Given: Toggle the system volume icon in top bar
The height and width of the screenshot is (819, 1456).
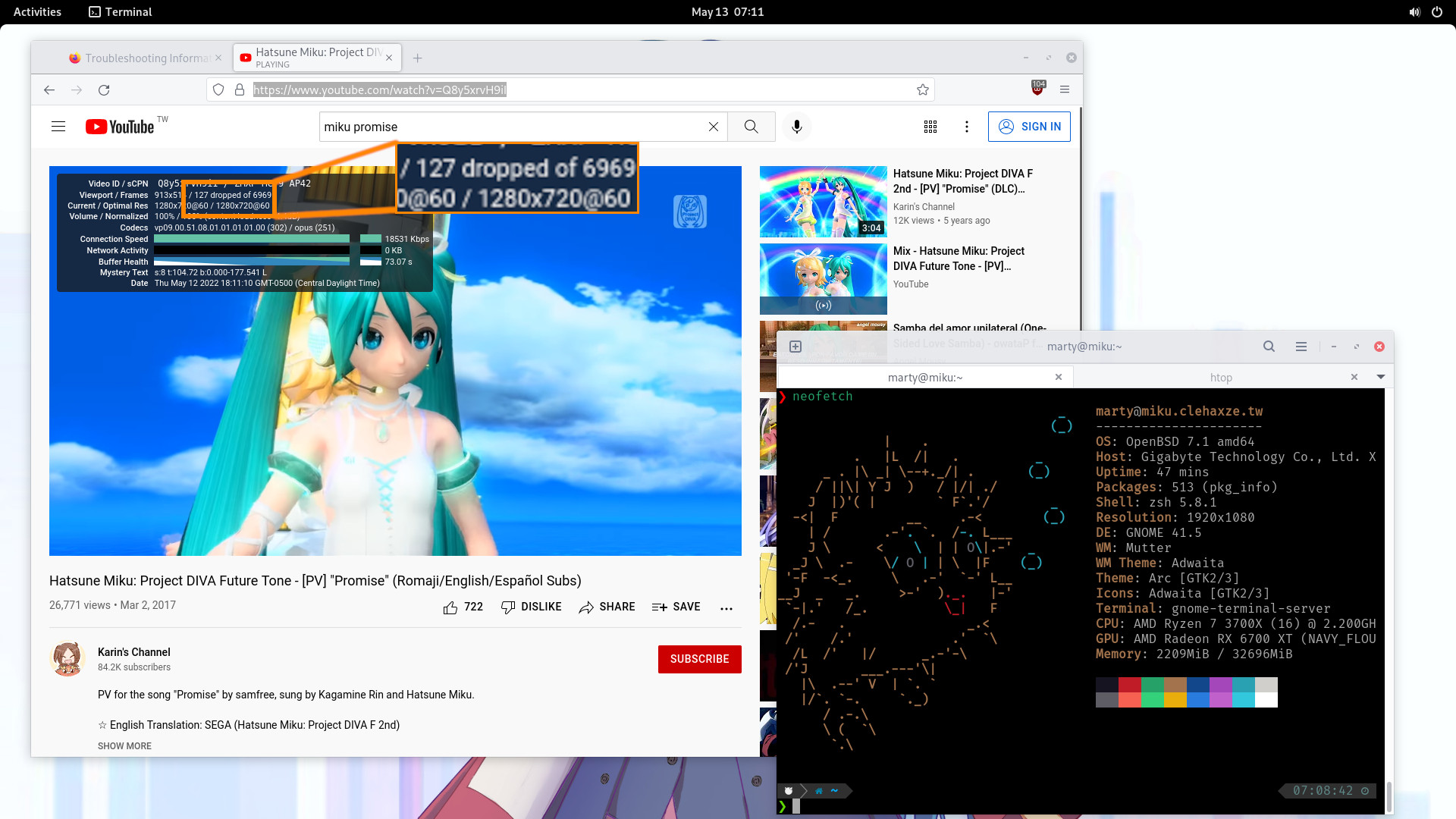Looking at the screenshot, I should tap(1414, 12).
